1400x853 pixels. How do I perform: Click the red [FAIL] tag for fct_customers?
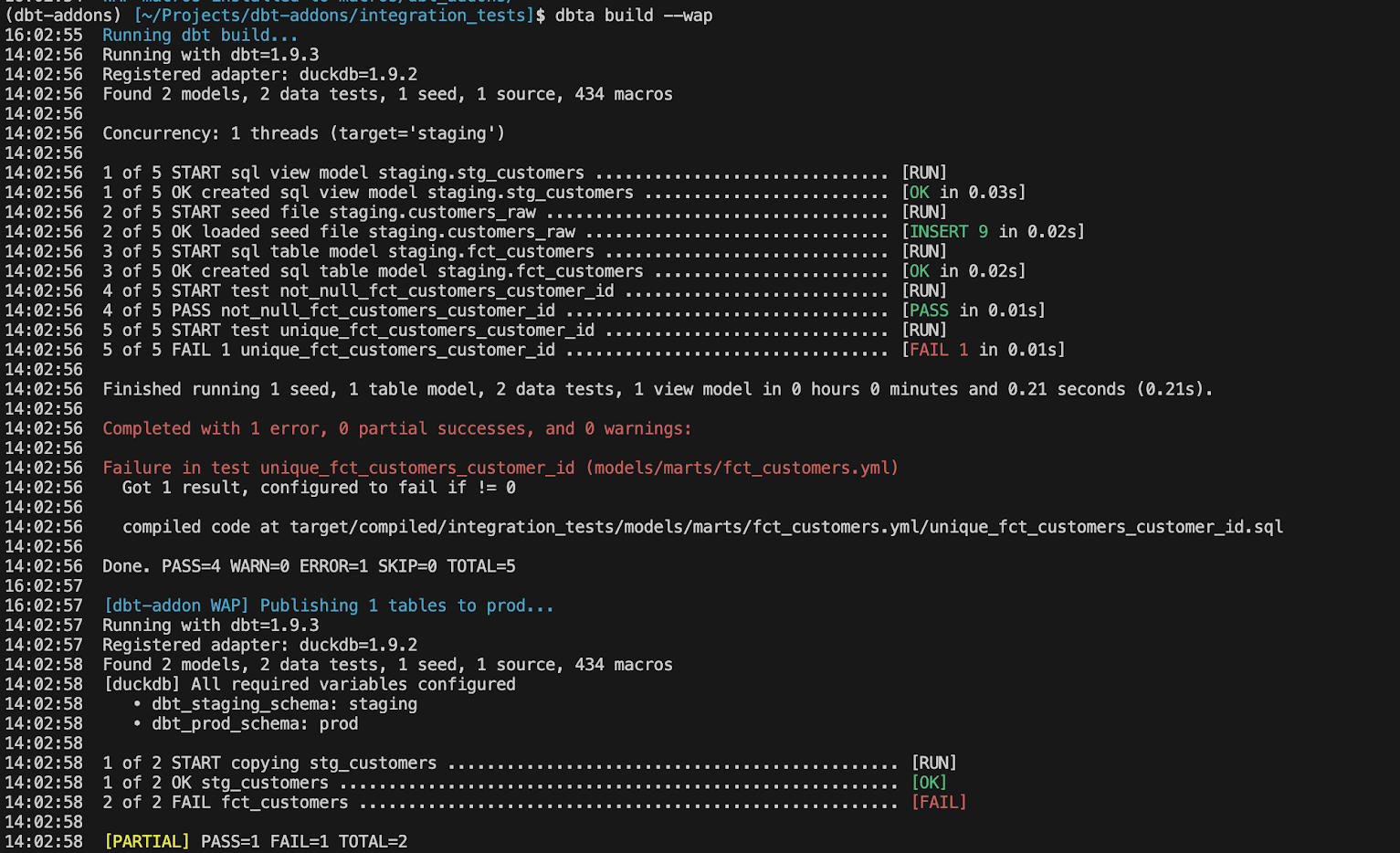click(x=939, y=802)
